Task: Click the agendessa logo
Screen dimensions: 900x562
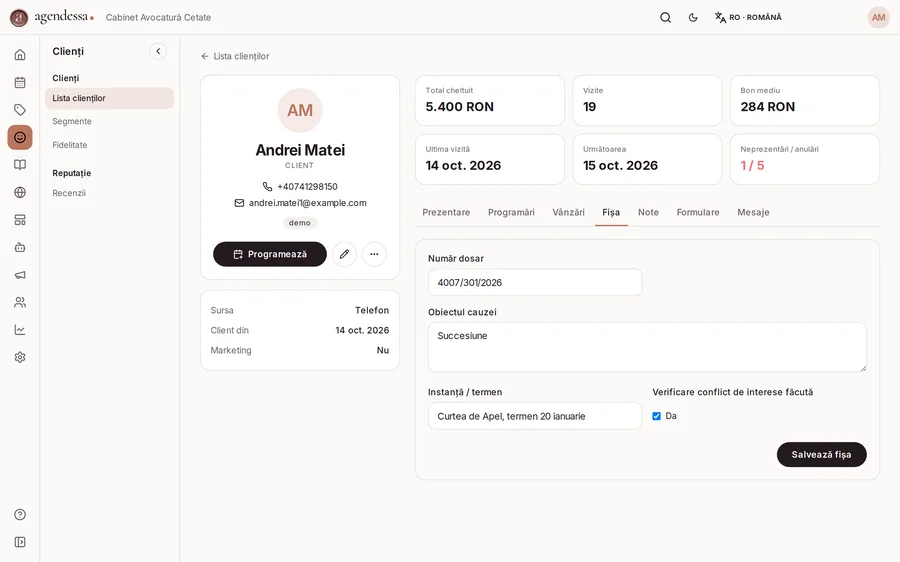Action: 52,17
